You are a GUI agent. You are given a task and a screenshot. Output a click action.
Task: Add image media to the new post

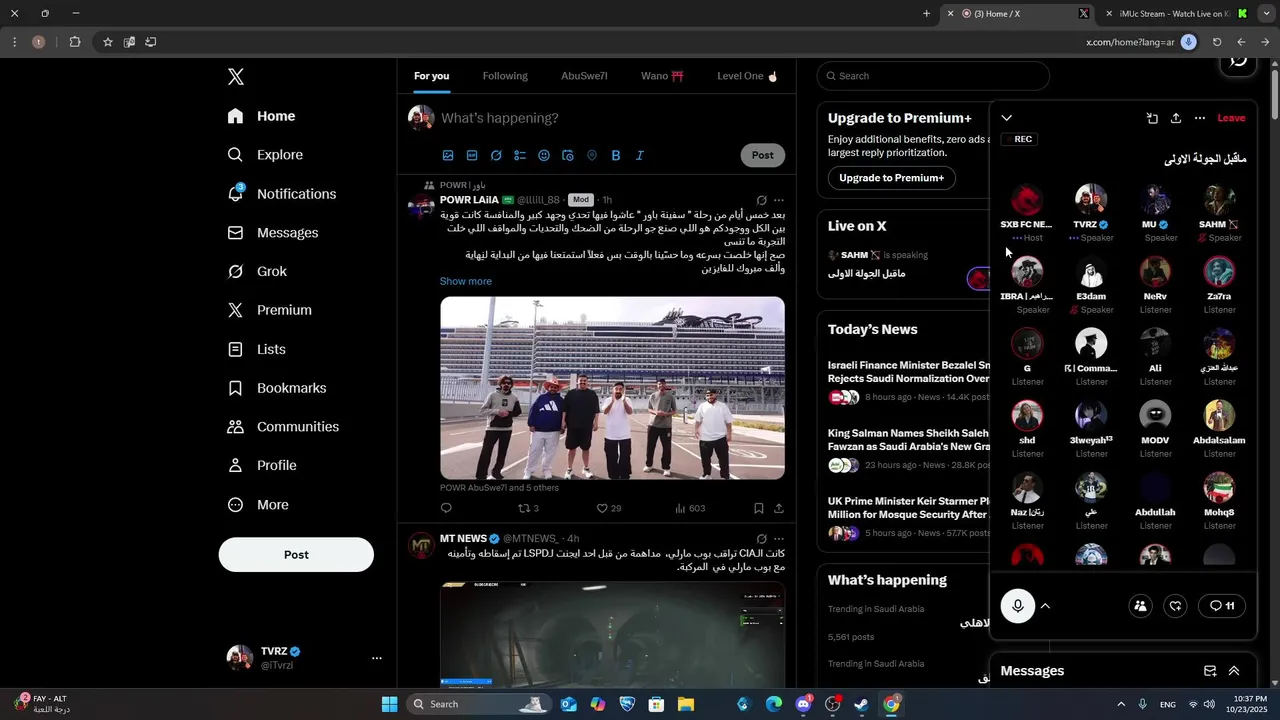[448, 155]
